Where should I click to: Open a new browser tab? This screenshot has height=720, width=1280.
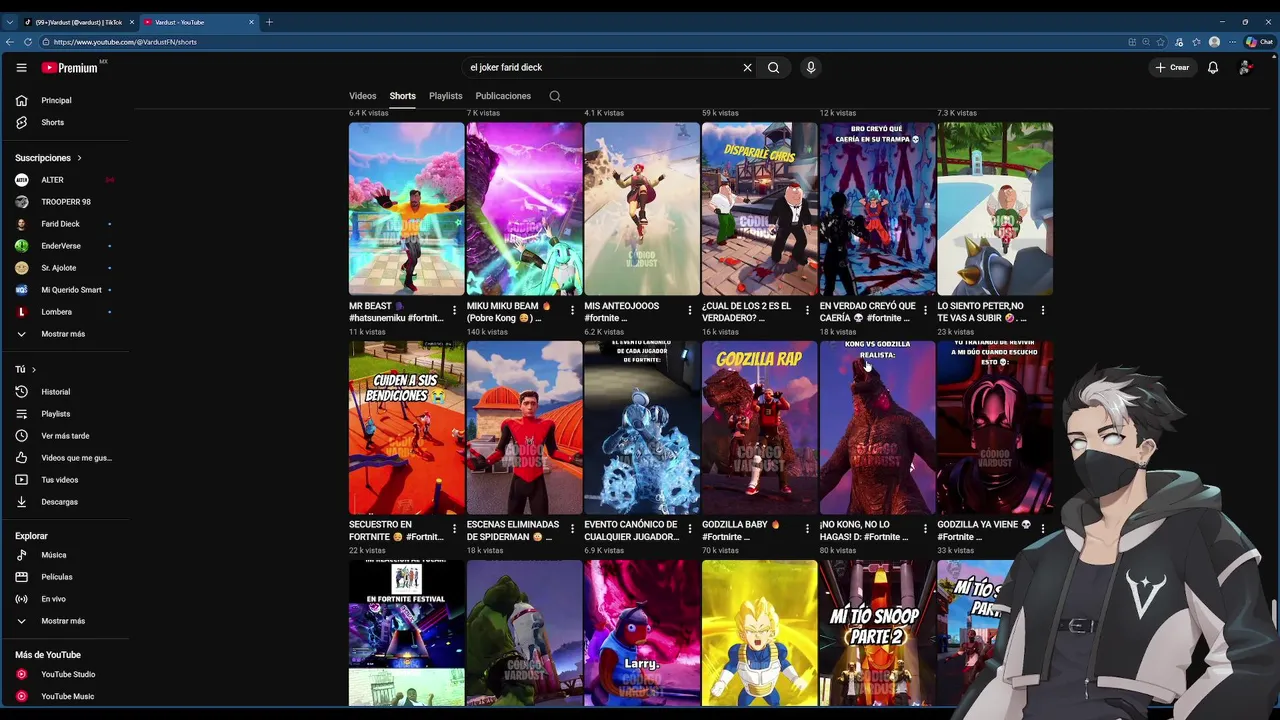point(269,22)
